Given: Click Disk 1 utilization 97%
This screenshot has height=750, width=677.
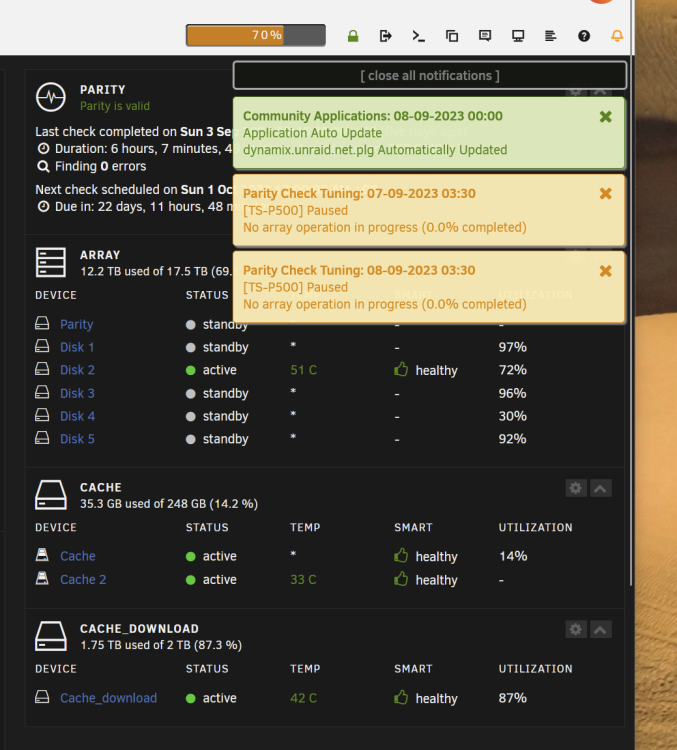Looking at the screenshot, I should (512, 347).
